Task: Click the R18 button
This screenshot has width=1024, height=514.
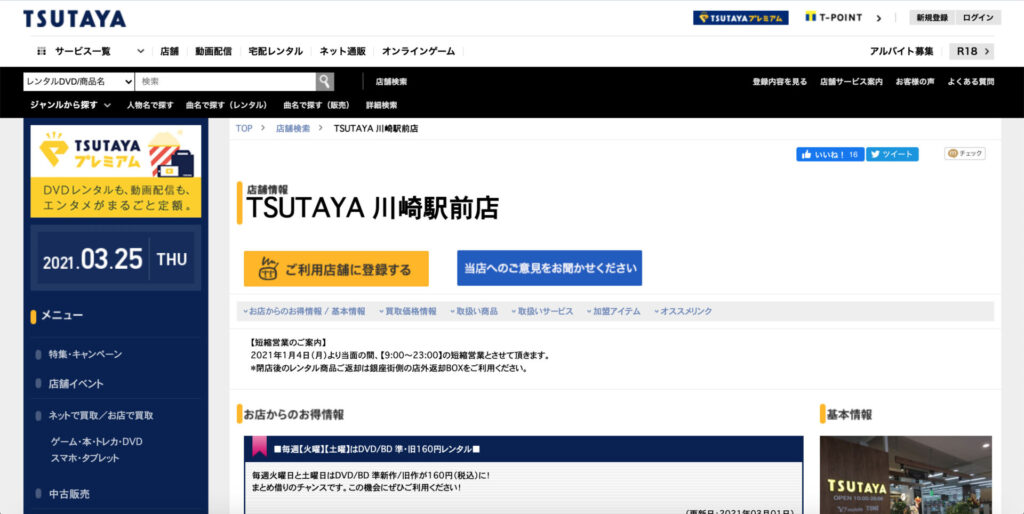Action: (972, 51)
